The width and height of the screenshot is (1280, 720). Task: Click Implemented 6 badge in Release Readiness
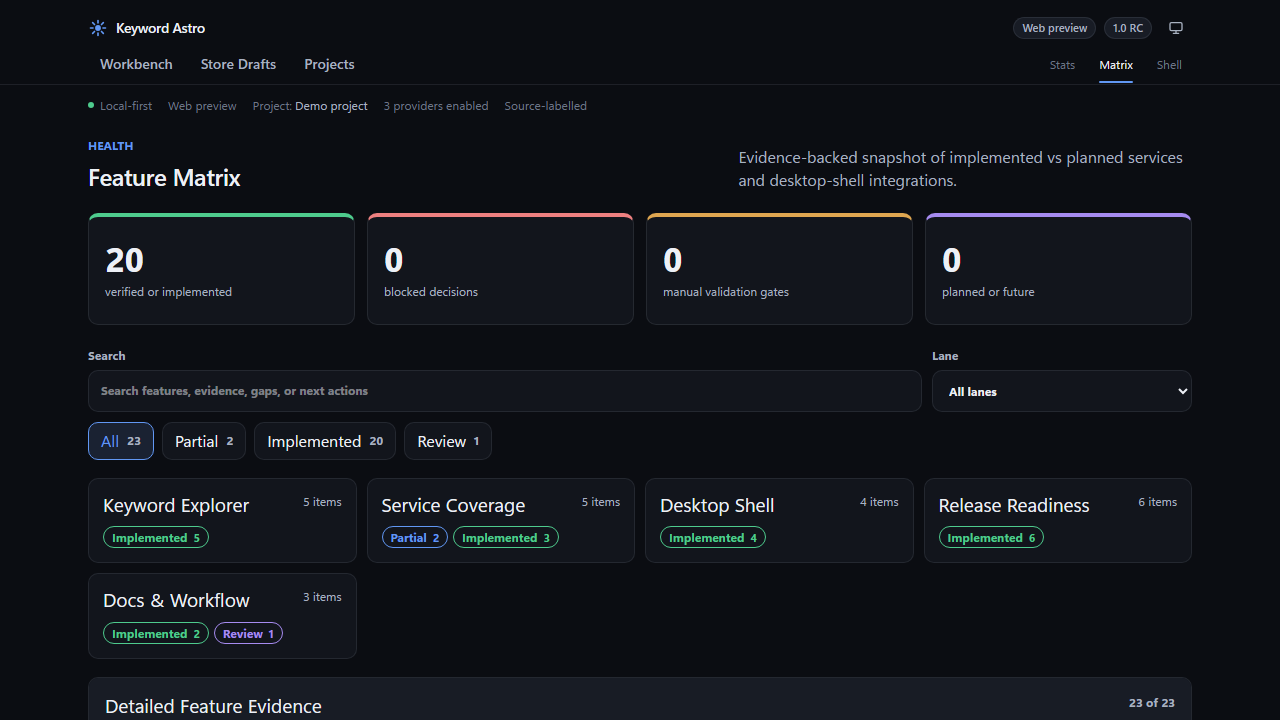pos(991,538)
